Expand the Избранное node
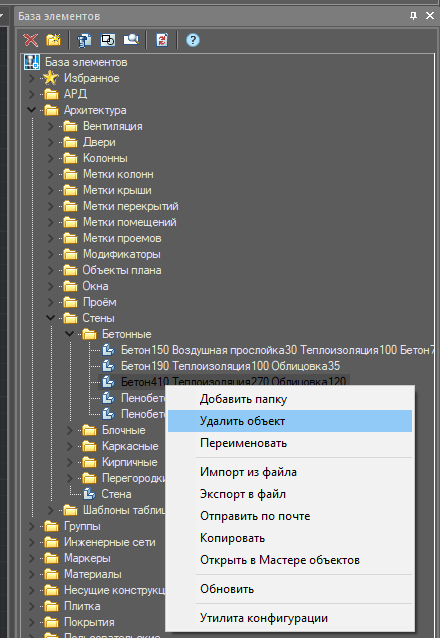Screen dimensions: 440x638 coord(32,78)
